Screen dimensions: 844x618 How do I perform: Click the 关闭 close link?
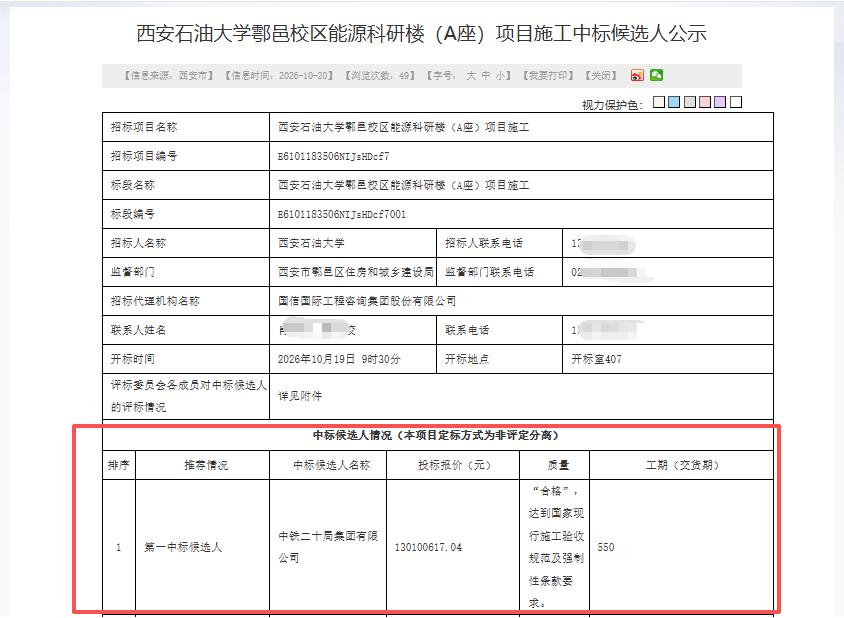point(601,76)
